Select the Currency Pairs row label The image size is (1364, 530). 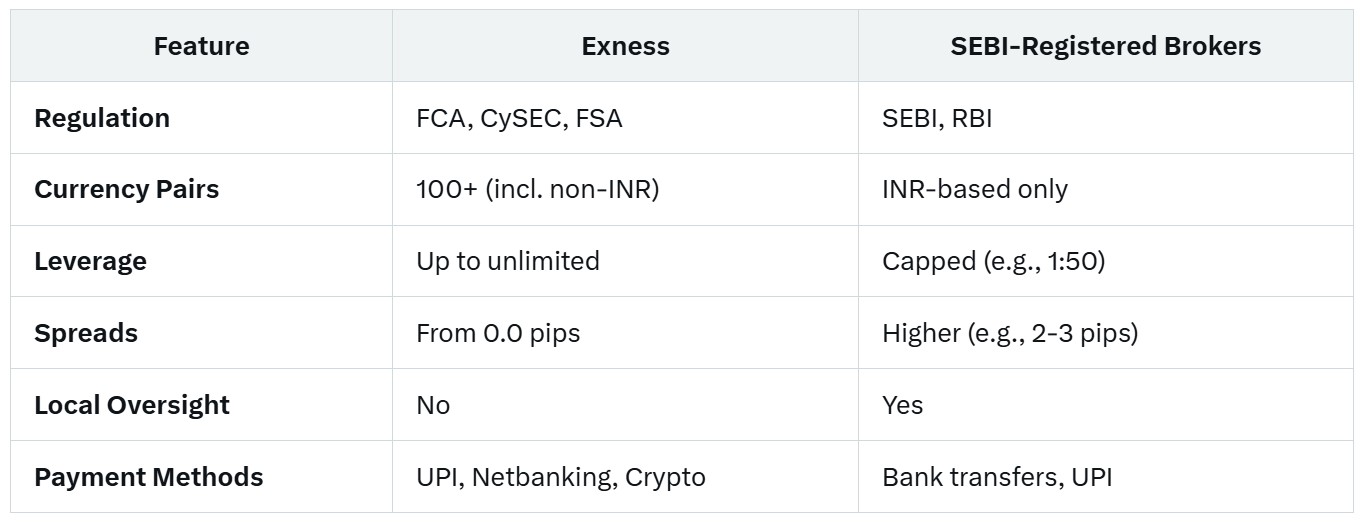(126, 189)
